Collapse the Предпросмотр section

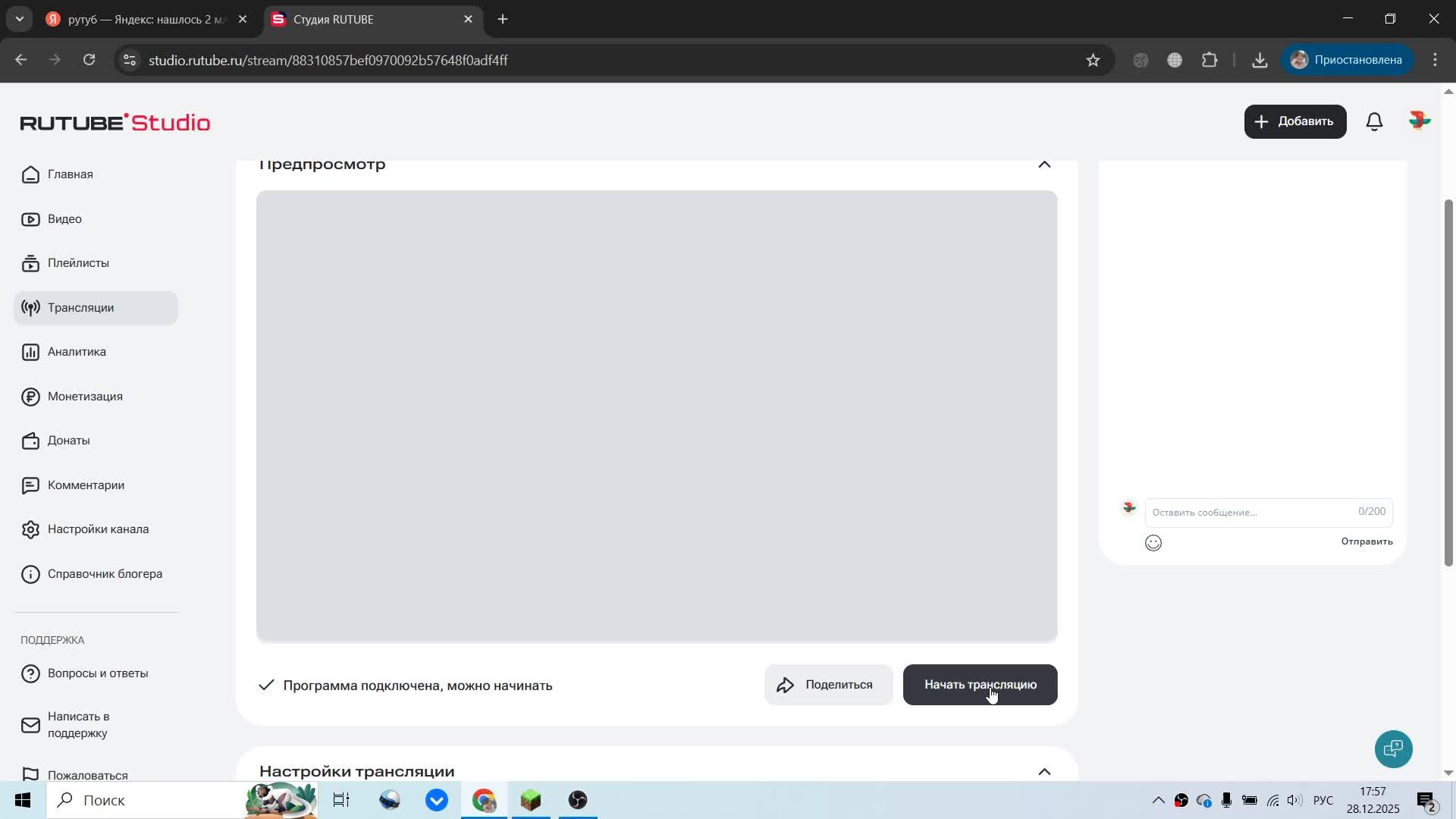1044,165
